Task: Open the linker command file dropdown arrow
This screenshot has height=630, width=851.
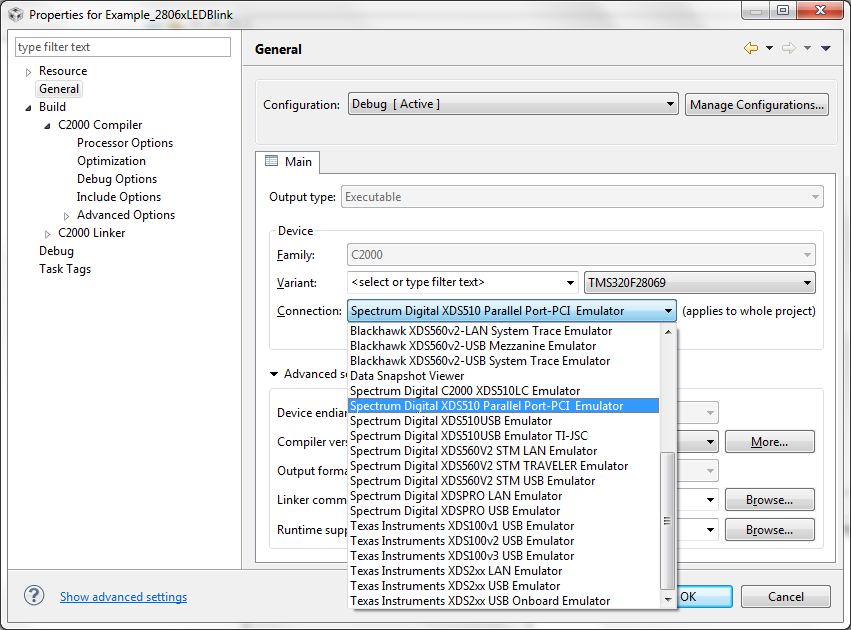Action: 710,500
